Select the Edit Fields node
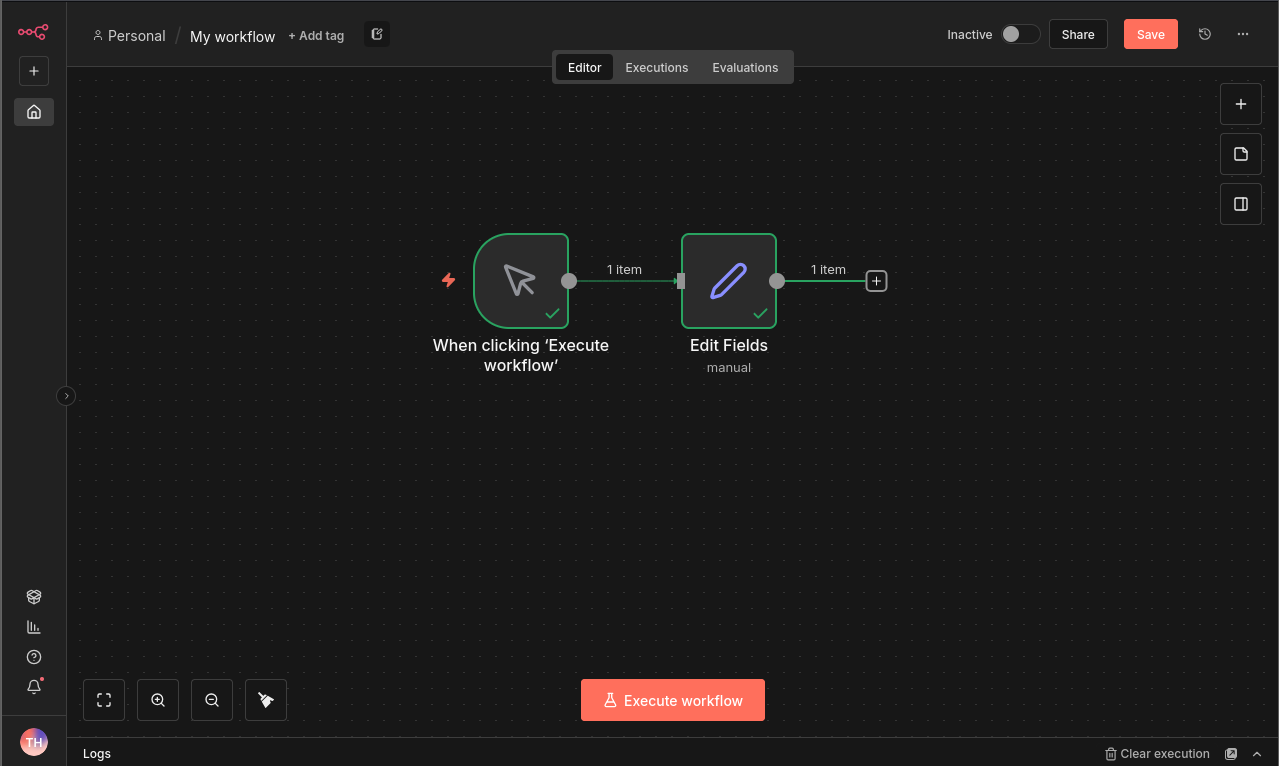Screen dimensions: 1279x766 (x=728, y=281)
